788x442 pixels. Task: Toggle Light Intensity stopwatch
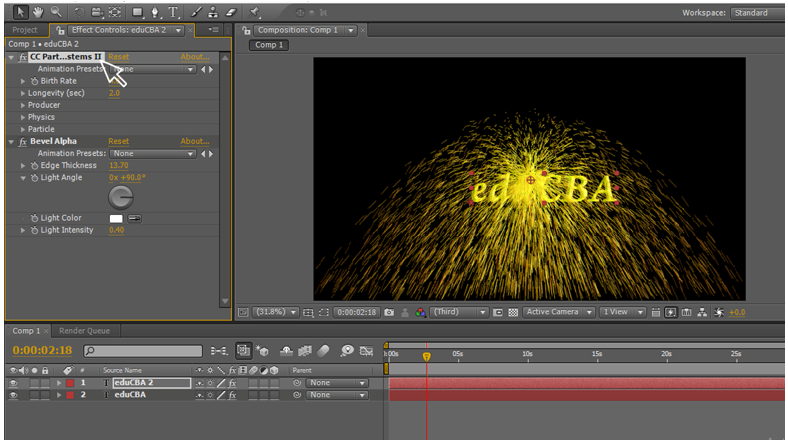coord(34,230)
